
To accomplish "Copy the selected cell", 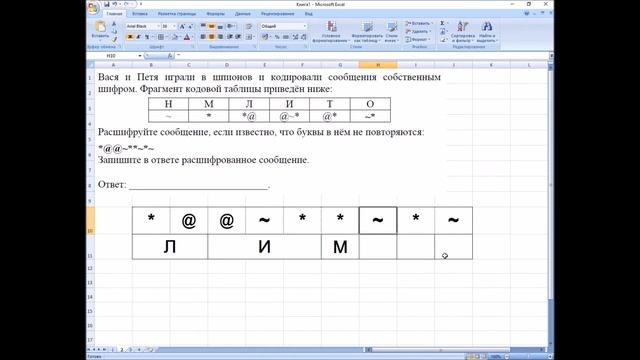I will [x=114, y=31].
